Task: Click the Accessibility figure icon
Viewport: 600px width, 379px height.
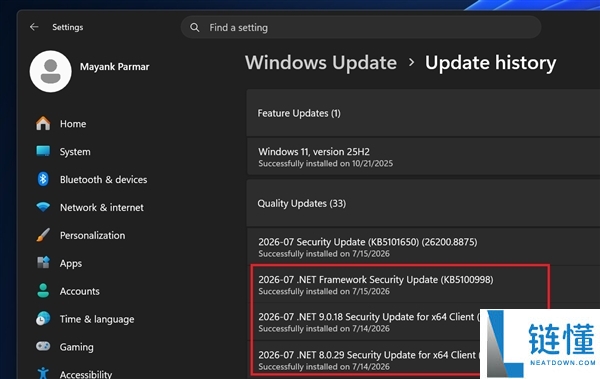Action: 43,373
